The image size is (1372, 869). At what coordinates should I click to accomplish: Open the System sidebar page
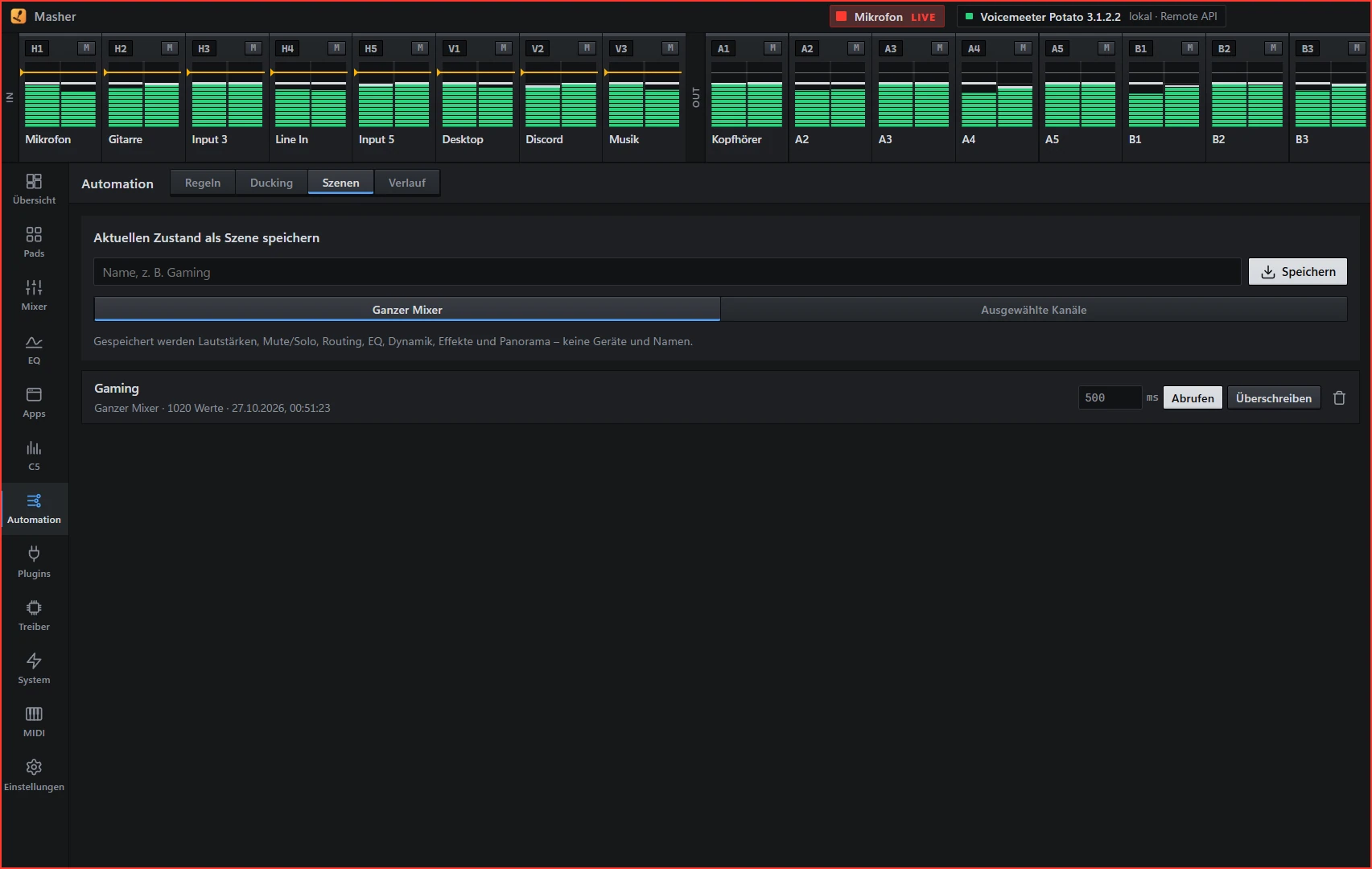34,669
